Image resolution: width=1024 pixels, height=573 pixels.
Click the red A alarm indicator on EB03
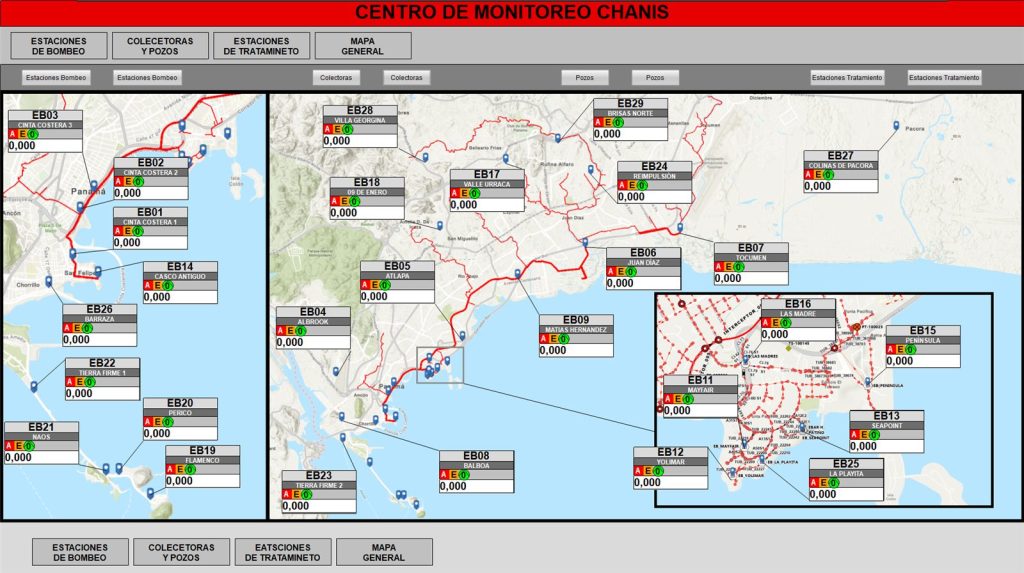[12, 134]
